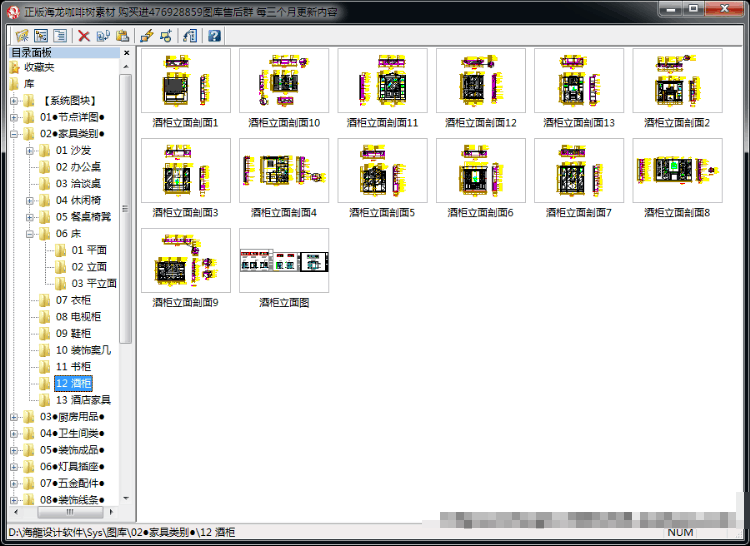The width and height of the screenshot is (750, 546).
Task: Close the 目录面板 directory panel
Action: click(x=126, y=53)
